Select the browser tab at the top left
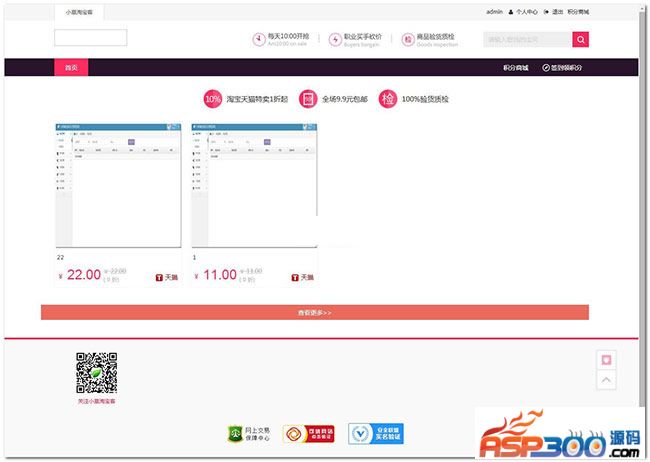650x462 pixels. (x=79, y=12)
